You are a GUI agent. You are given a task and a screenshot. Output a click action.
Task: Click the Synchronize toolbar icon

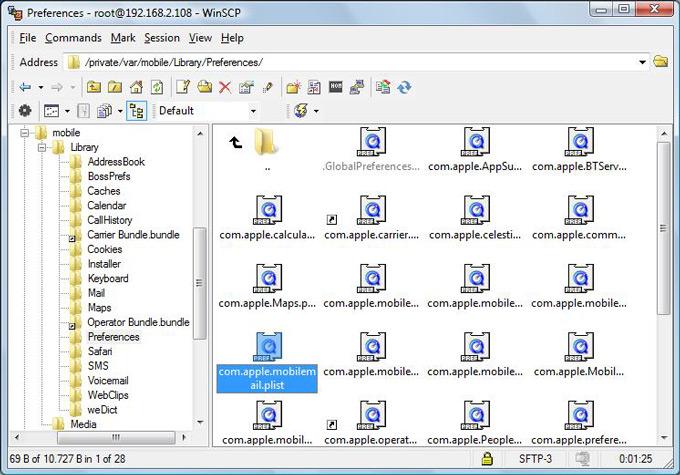coord(383,87)
